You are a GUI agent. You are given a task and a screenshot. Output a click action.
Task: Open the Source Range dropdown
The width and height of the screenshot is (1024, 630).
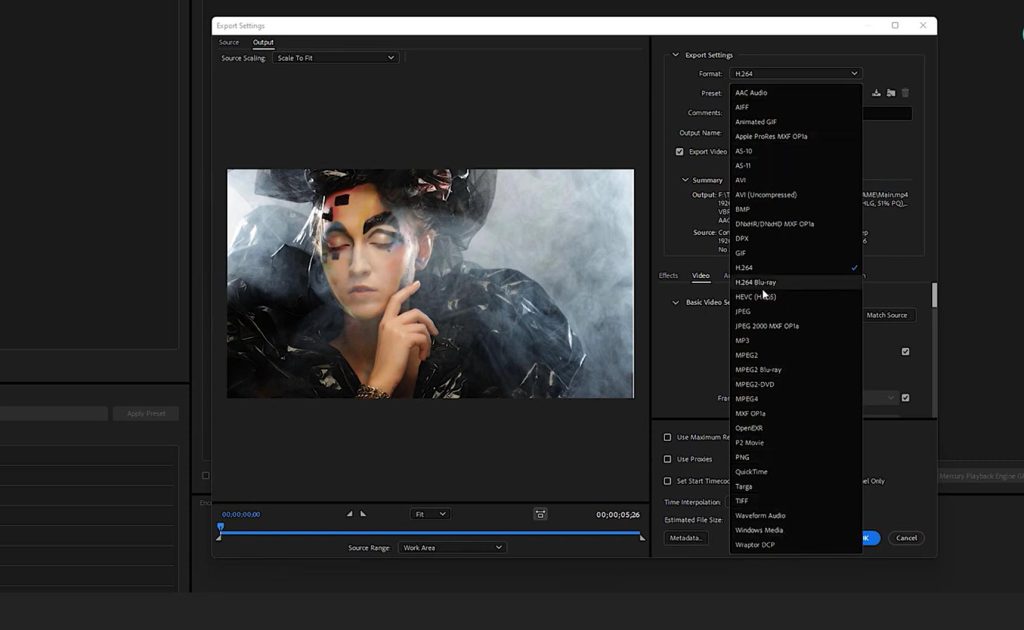click(x=452, y=547)
